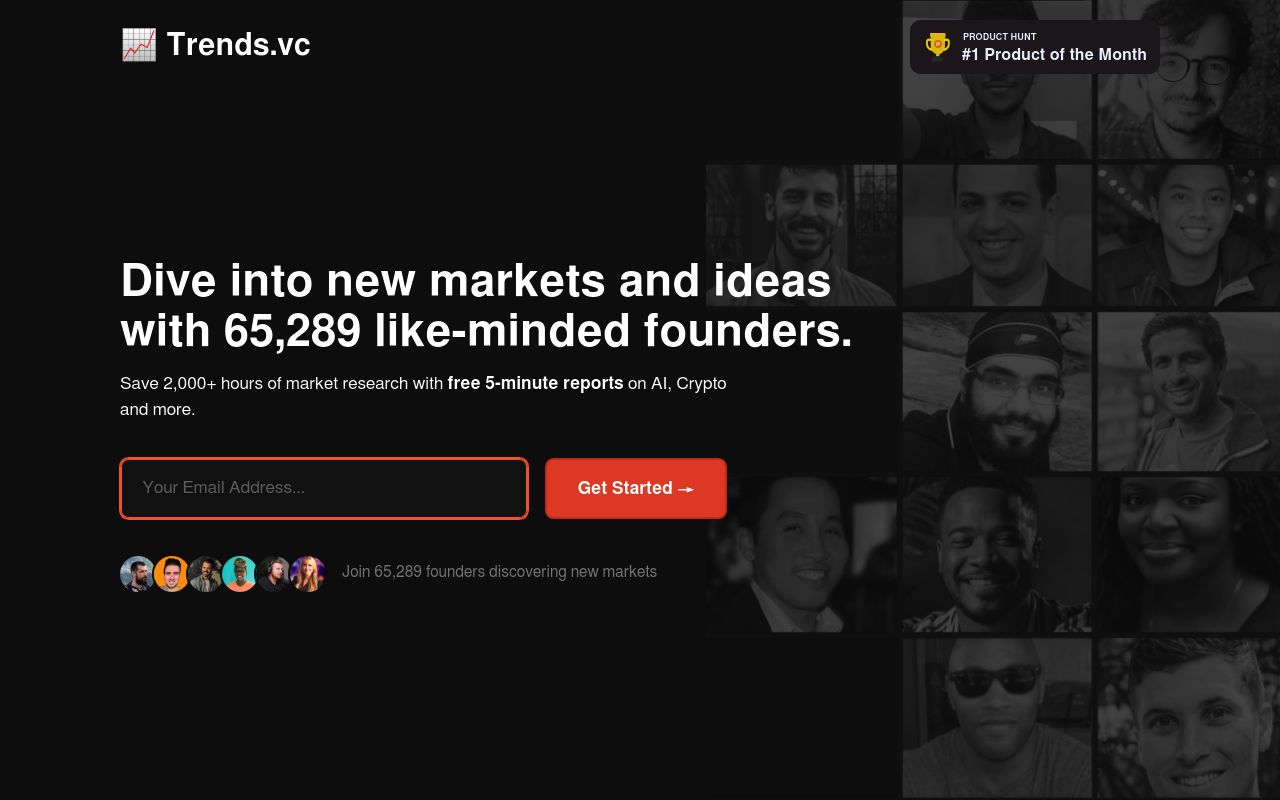Select the bottom-right photo of smiling man
The image size is (1280, 800).
(1189, 718)
